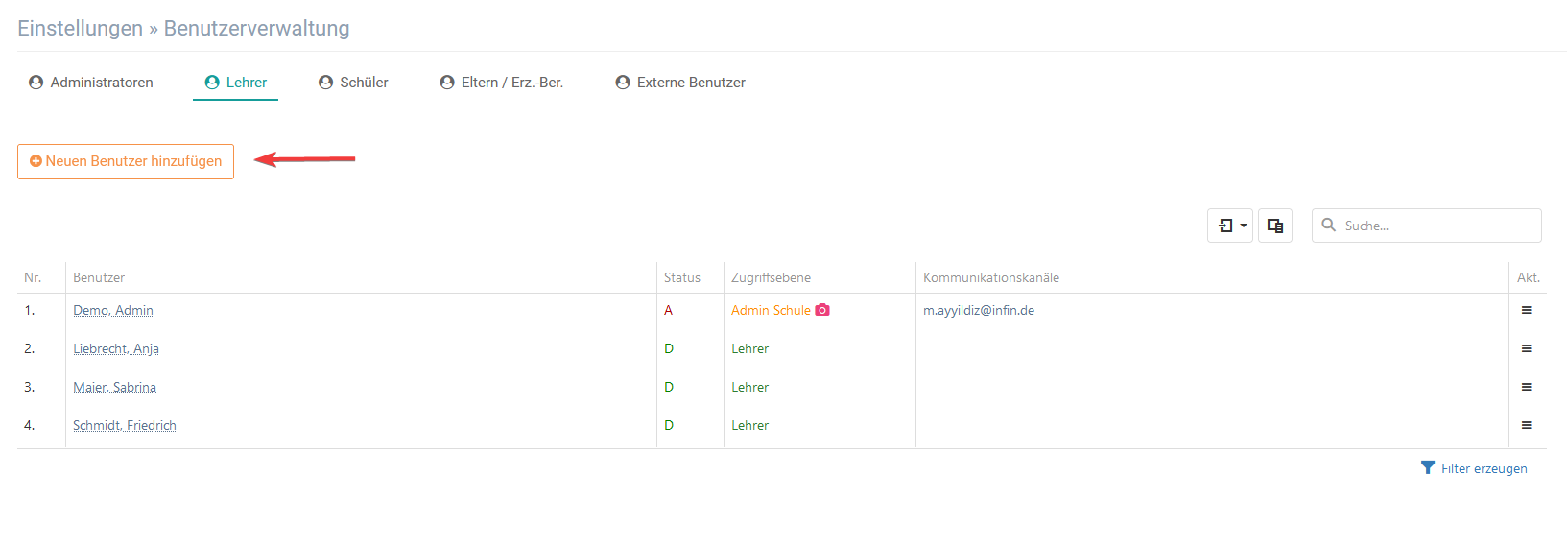The image size is (1568, 547).
Task: Sort by the Benutzer column header
Action: point(99,277)
